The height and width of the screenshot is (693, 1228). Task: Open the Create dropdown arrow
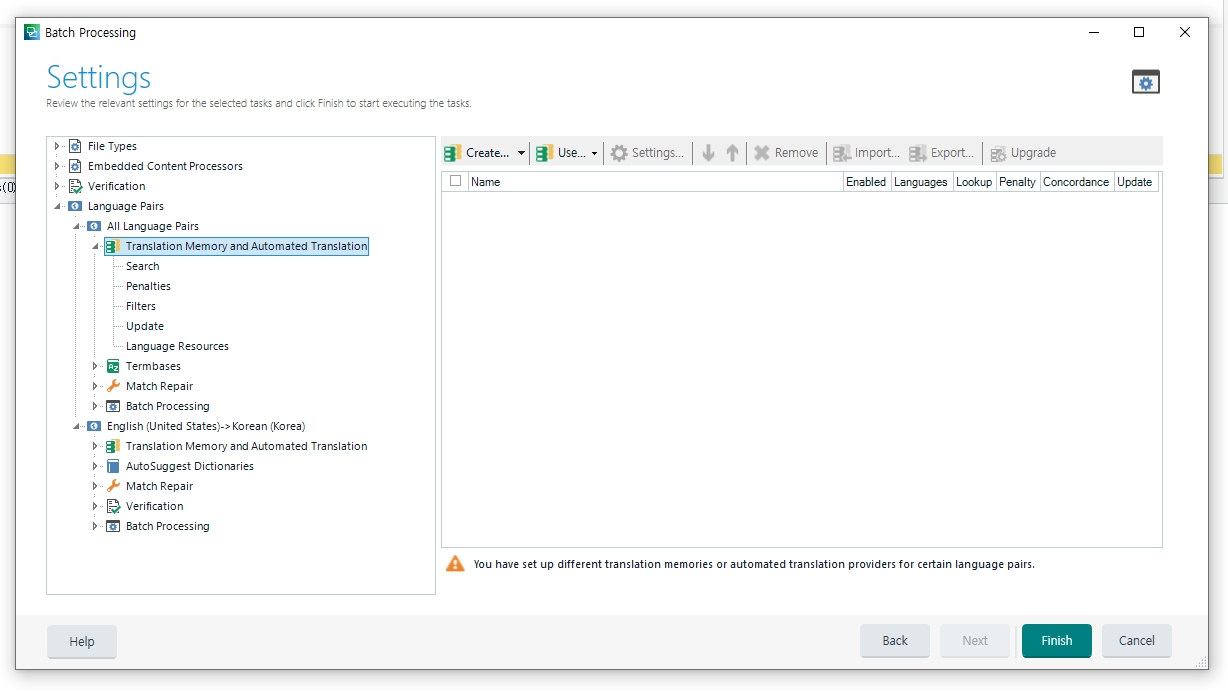pos(521,153)
